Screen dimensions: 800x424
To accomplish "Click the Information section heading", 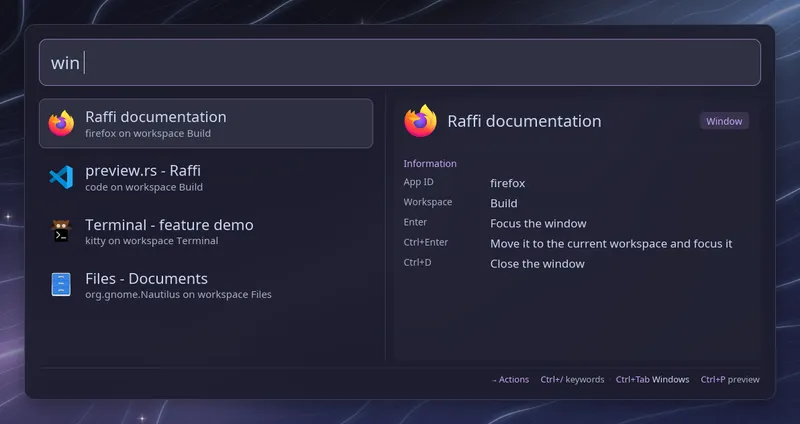I will pos(430,164).
